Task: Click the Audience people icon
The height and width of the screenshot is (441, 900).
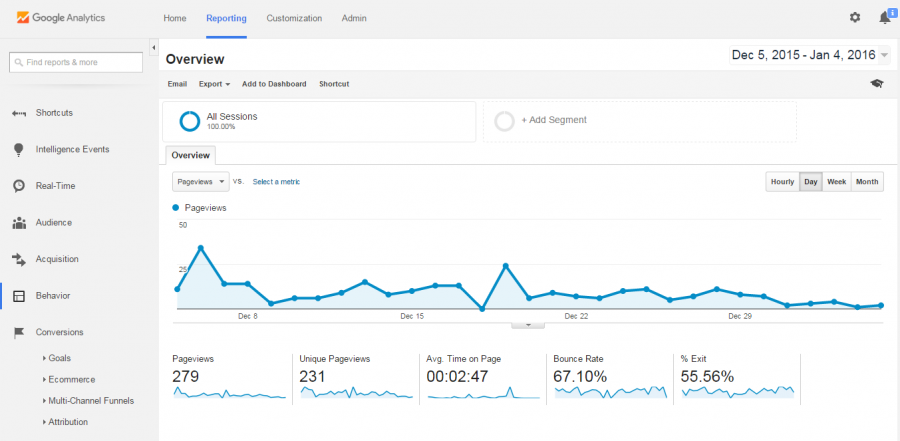Action: tap(19, 223)
